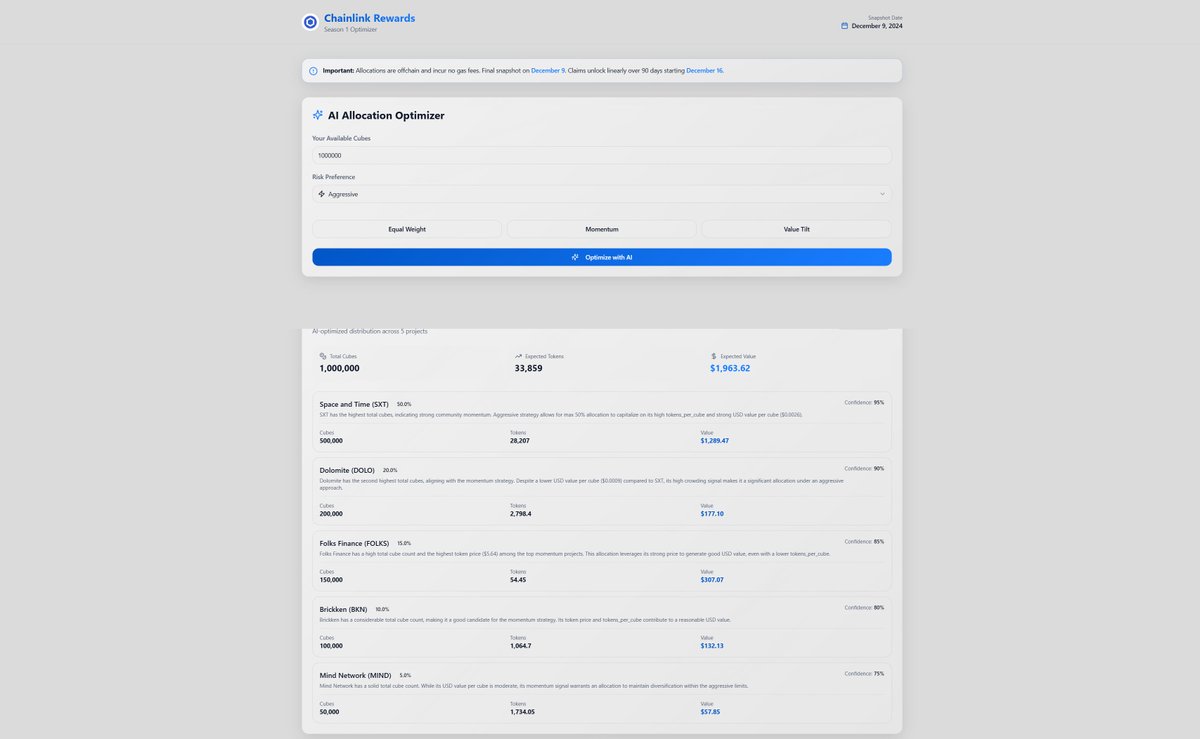Click the 1,064.7 tokens value
This screenshot has width=1200, height=739.
[x=521, y=646]
